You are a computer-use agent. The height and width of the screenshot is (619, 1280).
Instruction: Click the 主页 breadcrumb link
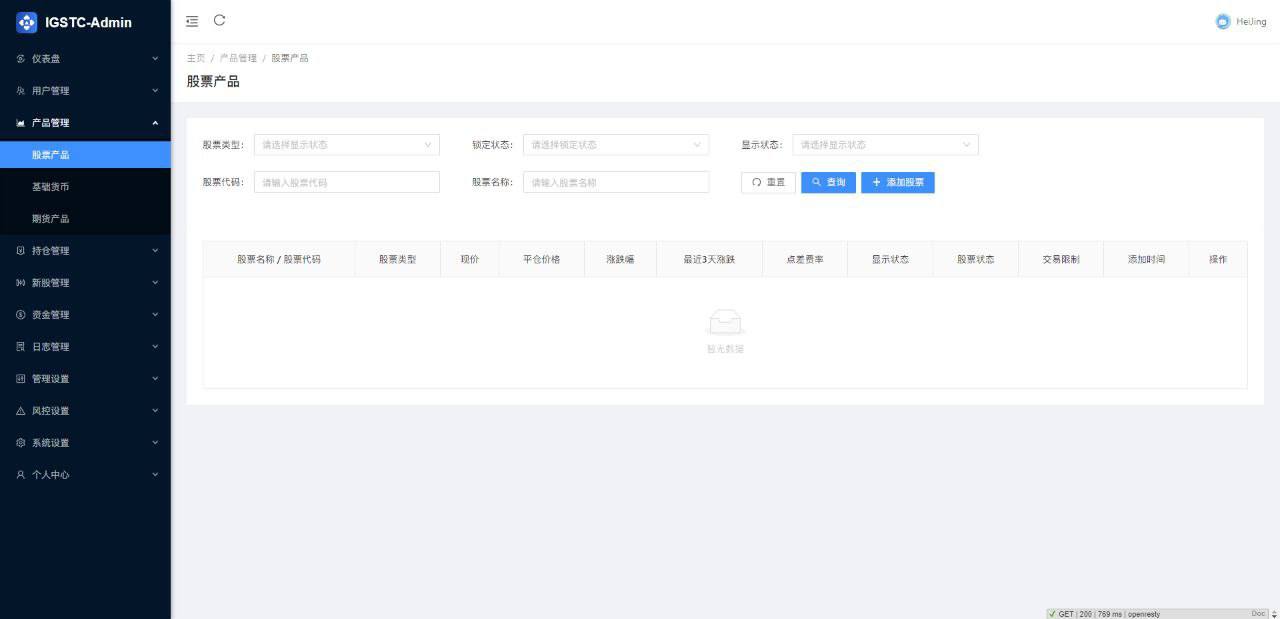196,57
